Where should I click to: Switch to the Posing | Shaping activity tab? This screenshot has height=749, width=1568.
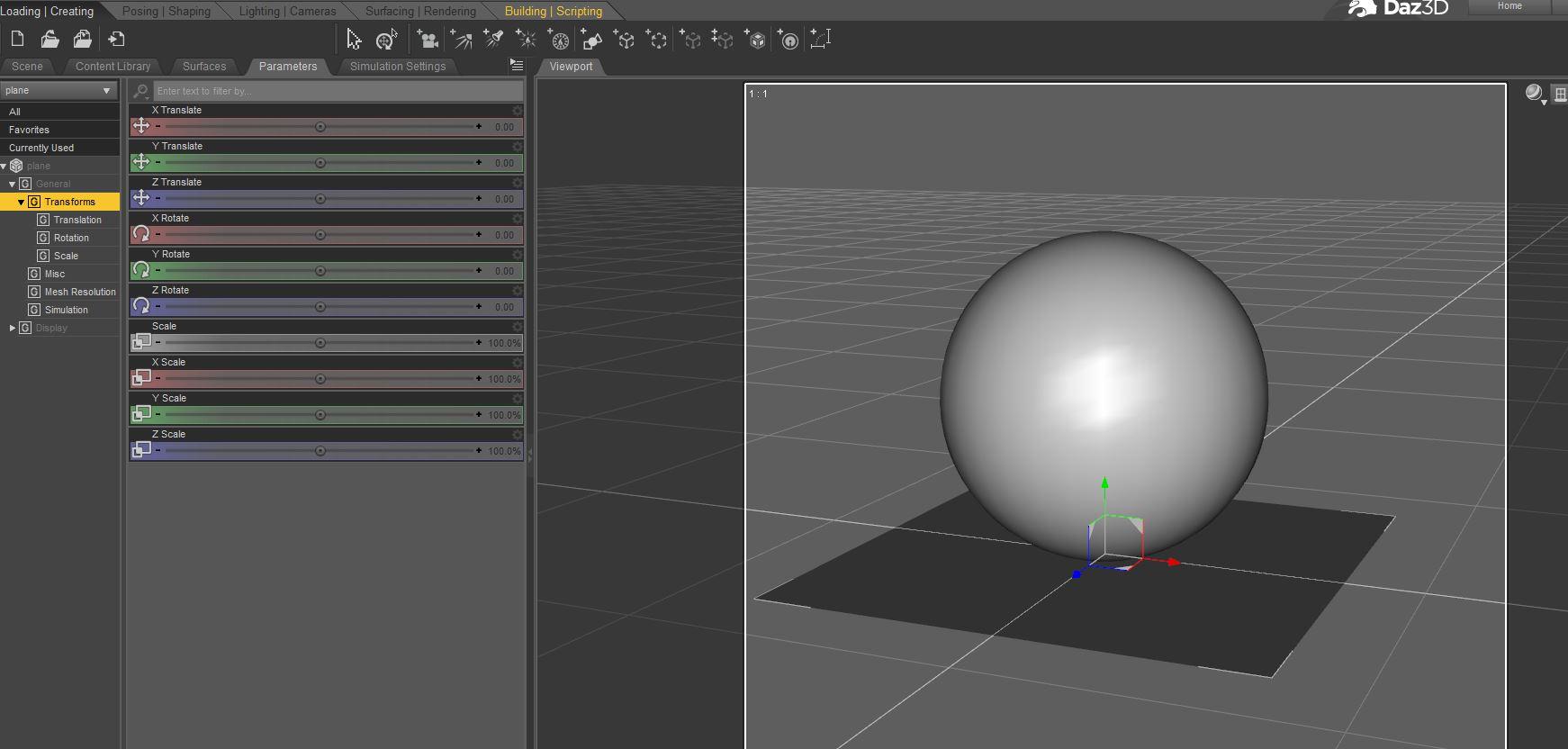pyautogui.click(x=167, y=11)
